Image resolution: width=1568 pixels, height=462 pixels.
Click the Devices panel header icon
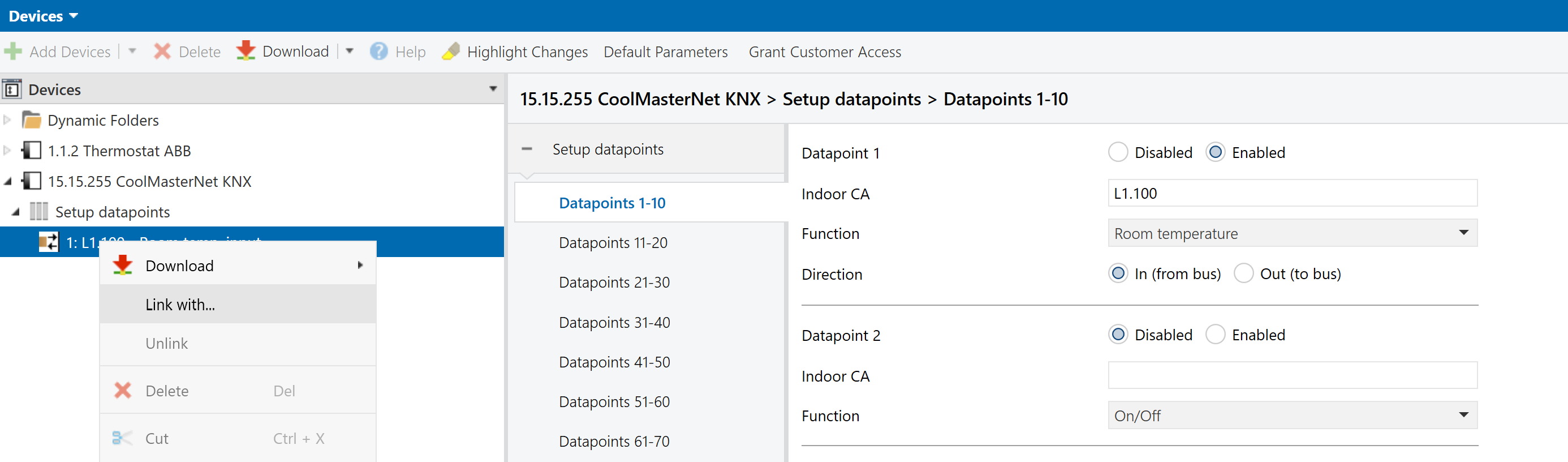12,89
